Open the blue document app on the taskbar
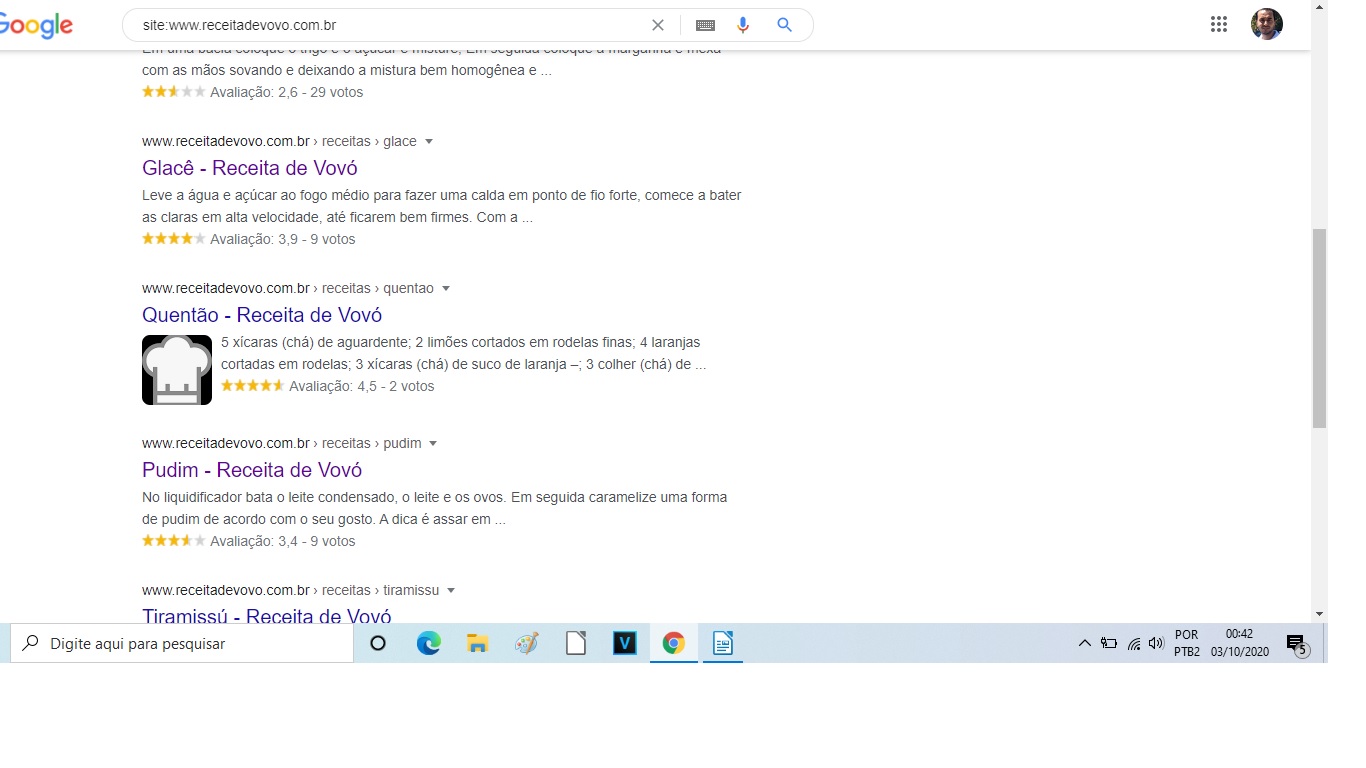The height and width of the screenshot is (768, 1366). [723, 644]
